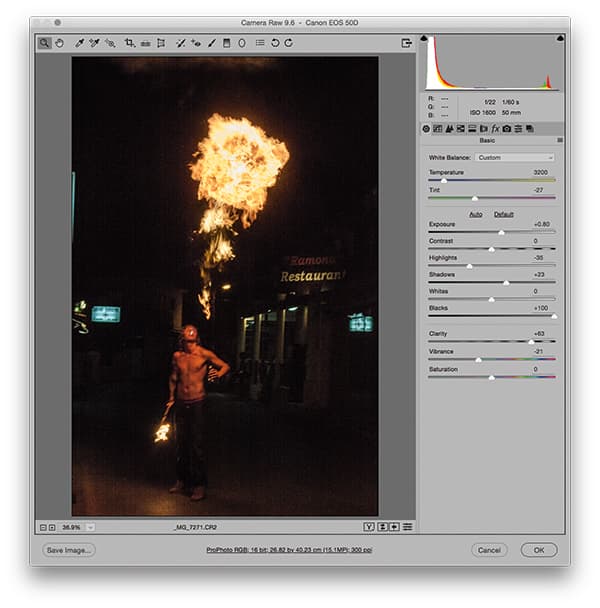Pick the Adjustment Brush tool
600x608 pixels.
click(x=212, y=43)
